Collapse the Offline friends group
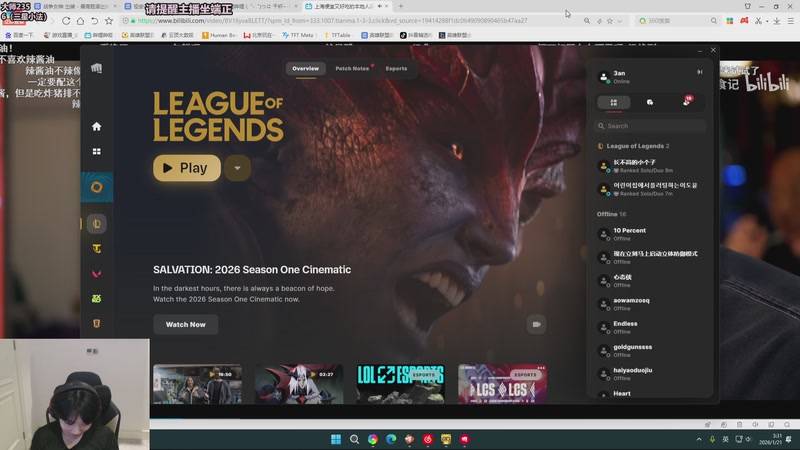This screenshot has height=450, width=800. coord(611,214)
